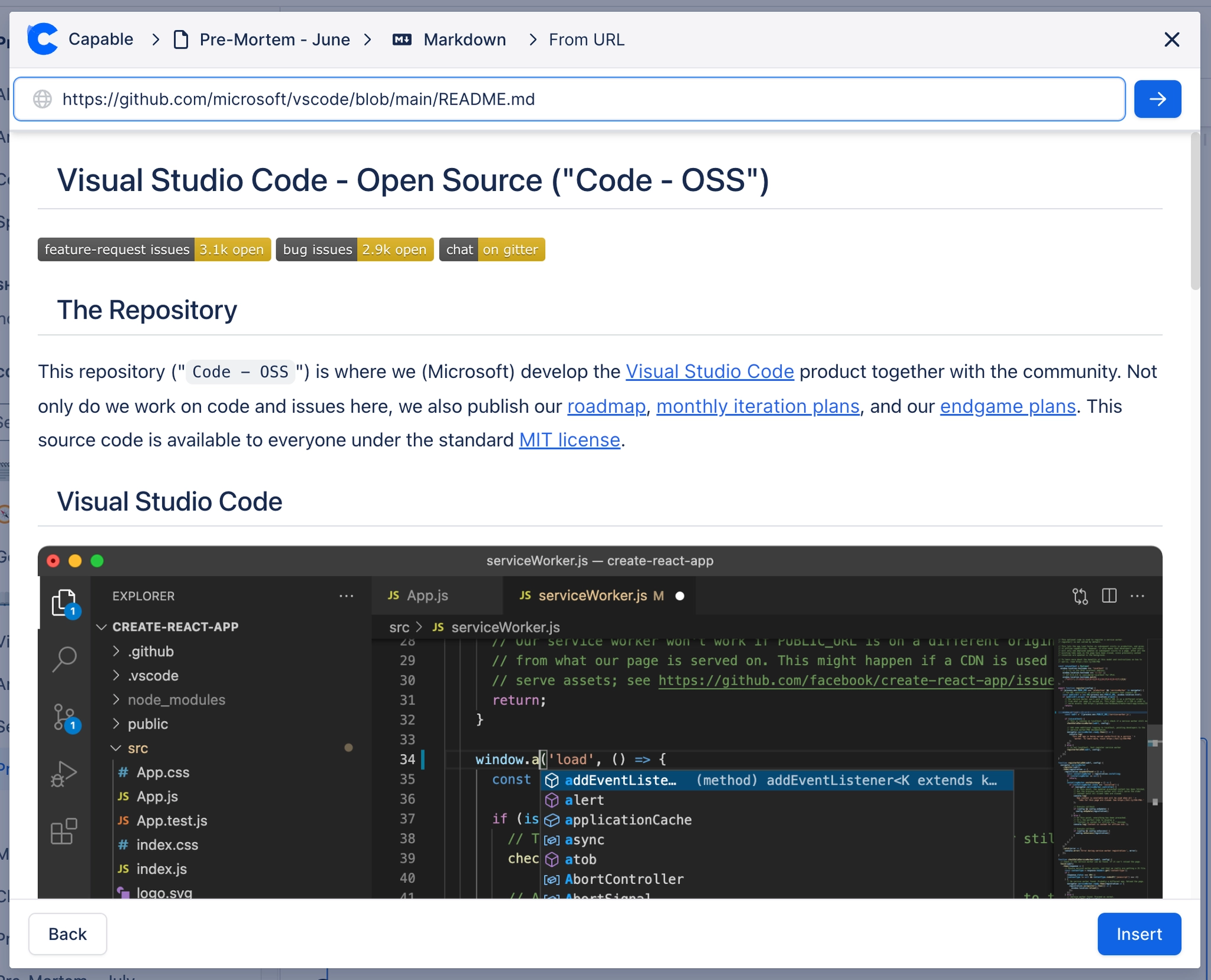Screen dimensions: 1211x980
Task: Click the split editor icon
Action: (x=1109, y=596)
